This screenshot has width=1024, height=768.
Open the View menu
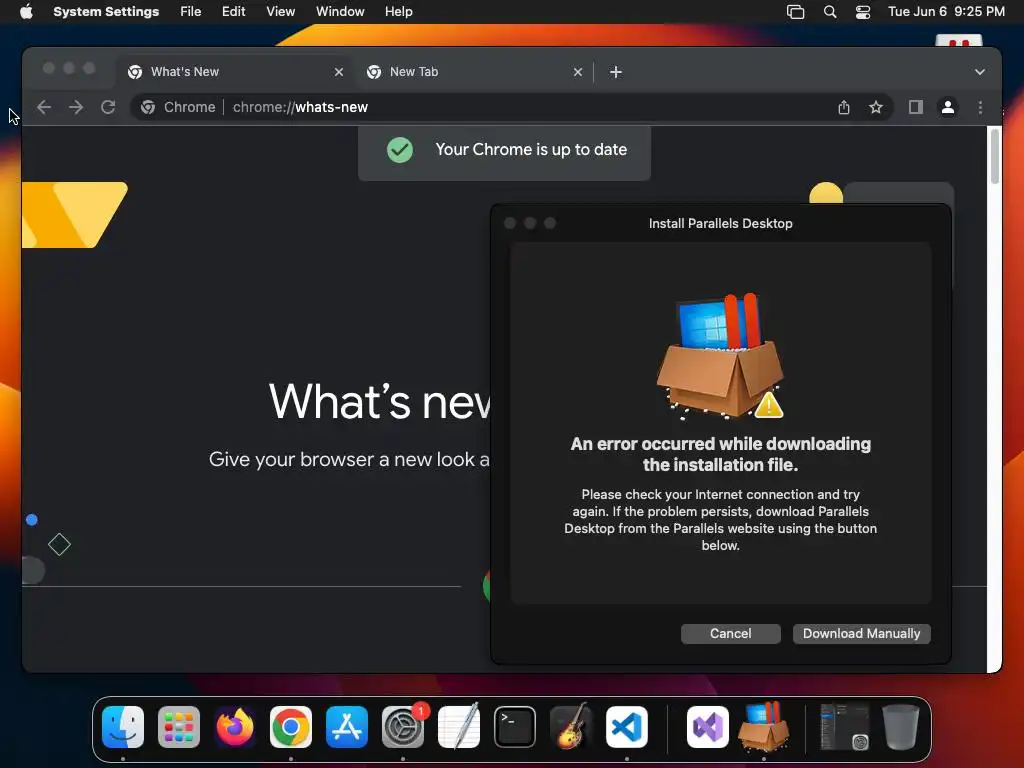(x=280, y=12)
